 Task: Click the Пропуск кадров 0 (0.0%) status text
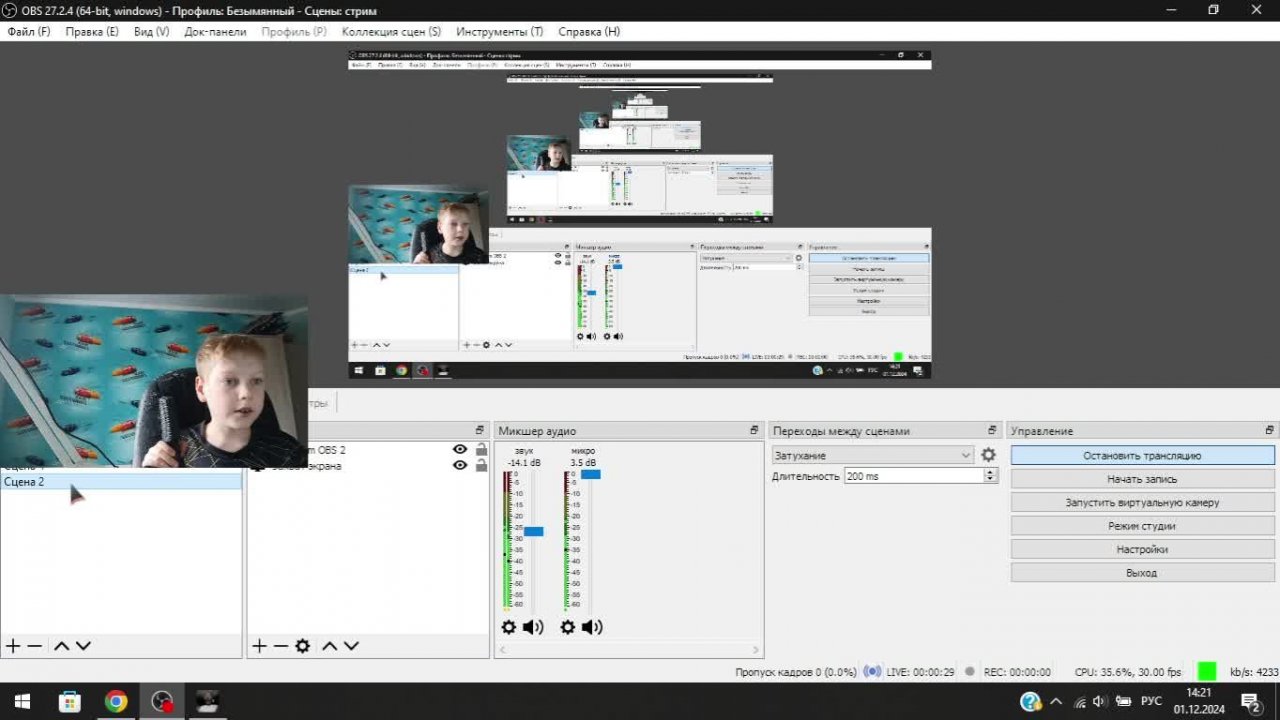coord(796,672)
